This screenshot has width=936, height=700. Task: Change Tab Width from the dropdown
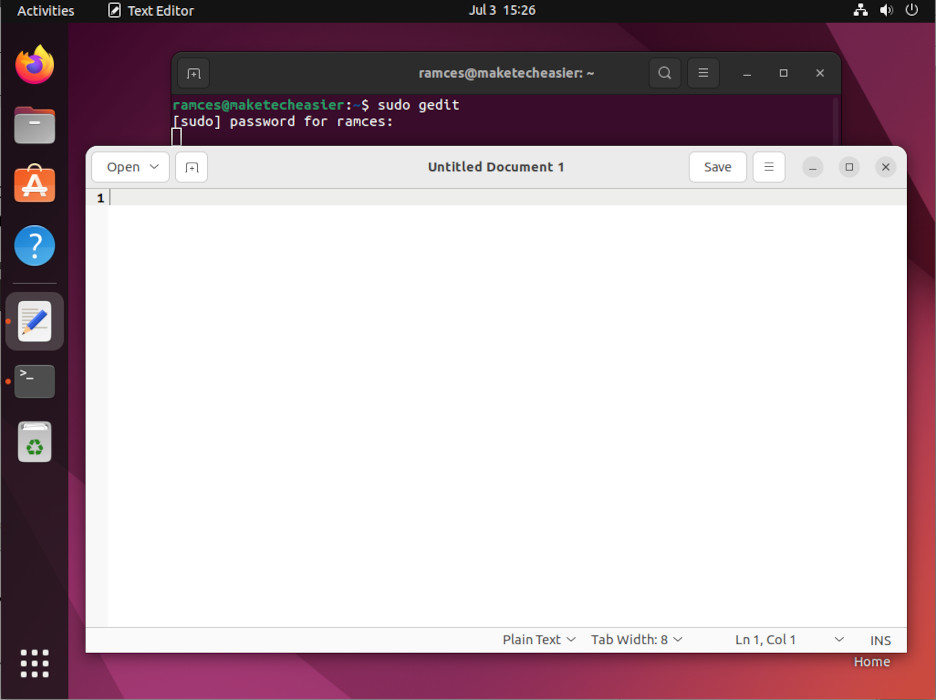click(x=636, y=640)
